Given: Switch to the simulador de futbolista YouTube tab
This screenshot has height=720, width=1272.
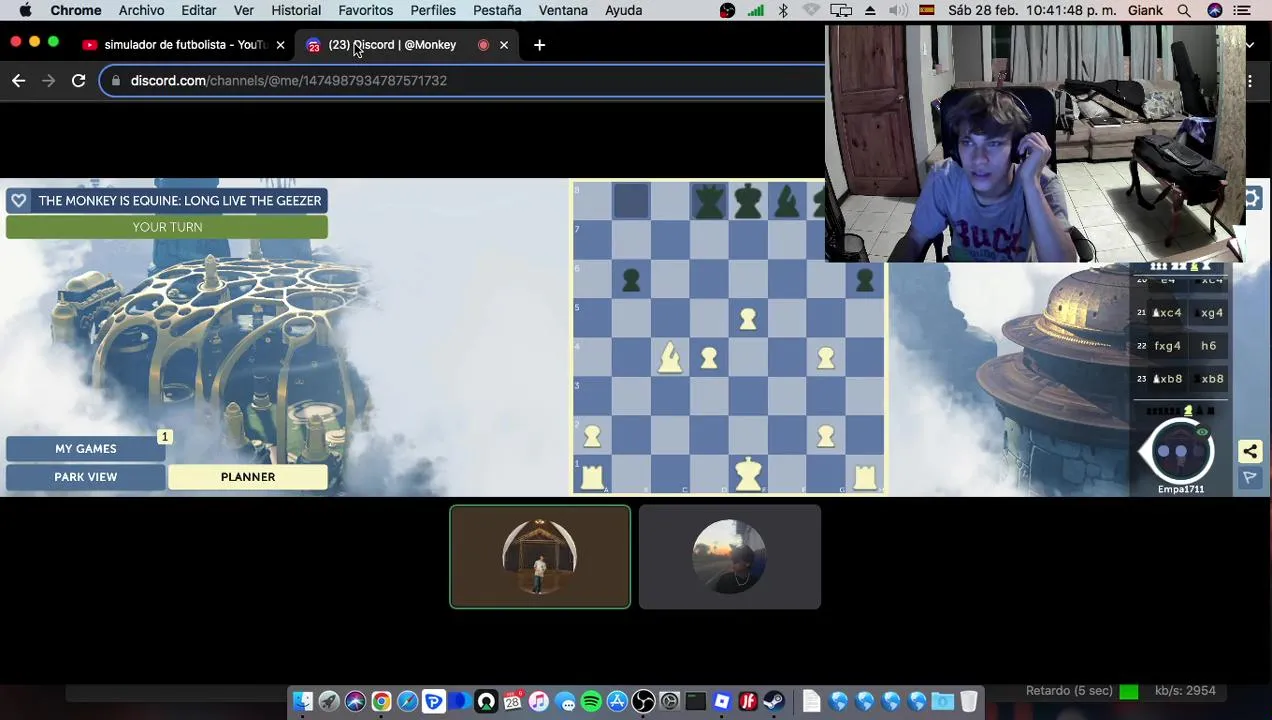Looking at the screenshot, I should coord(183,45).
